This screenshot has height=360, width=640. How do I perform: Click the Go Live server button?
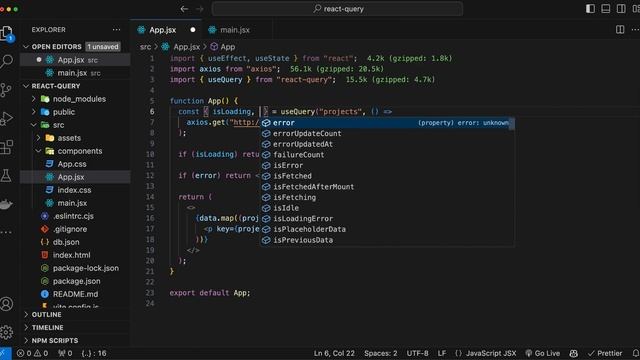coord(542,353)
